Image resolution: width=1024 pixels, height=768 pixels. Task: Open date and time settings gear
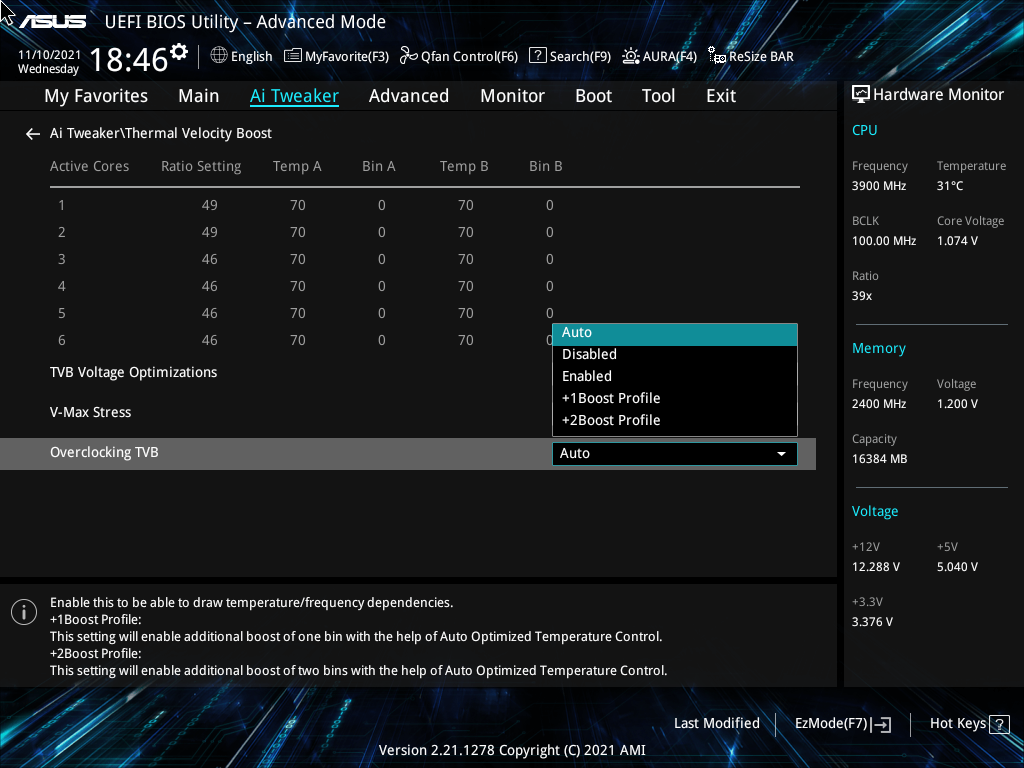[179, 51]
